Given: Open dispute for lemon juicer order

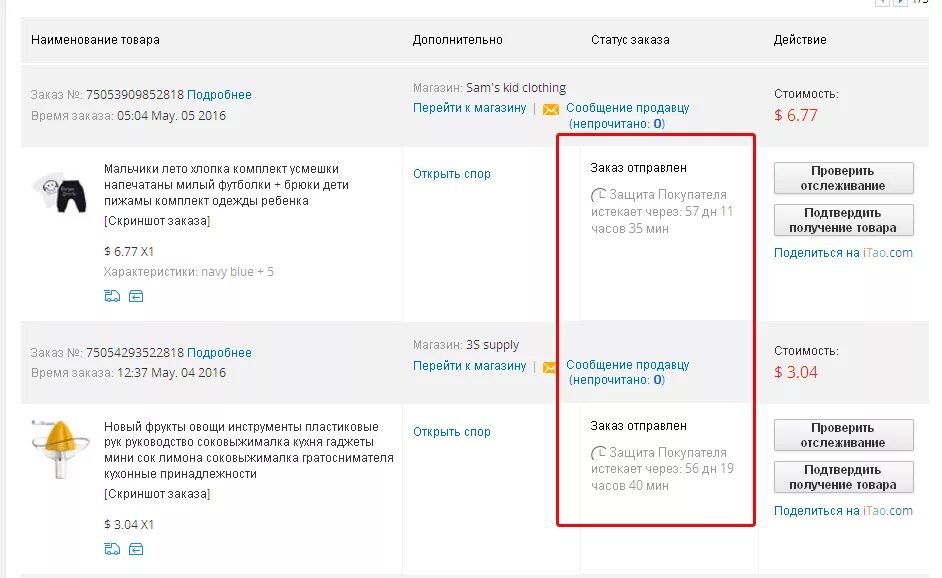Looking at the screenshot, I should pyautogui.click(x=452, y=431).
